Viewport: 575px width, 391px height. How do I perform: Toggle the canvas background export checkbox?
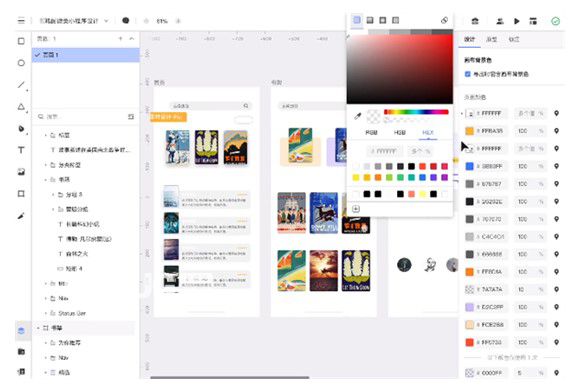click(x=468, y=74)
